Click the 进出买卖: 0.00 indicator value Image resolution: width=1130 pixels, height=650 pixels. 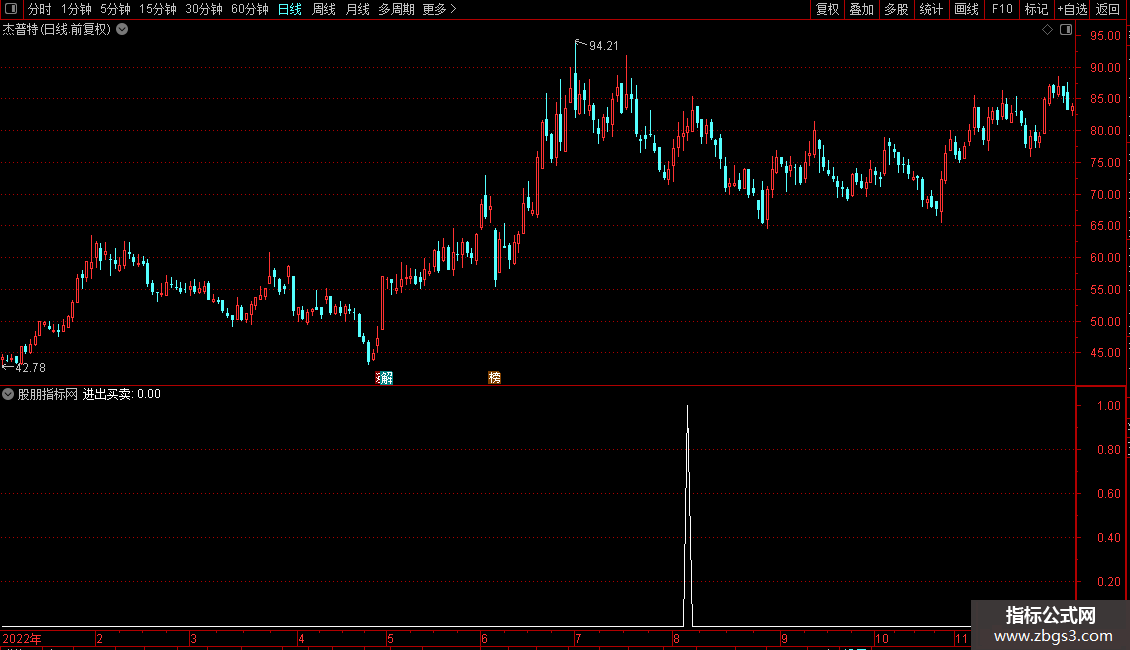pos(122,394)
